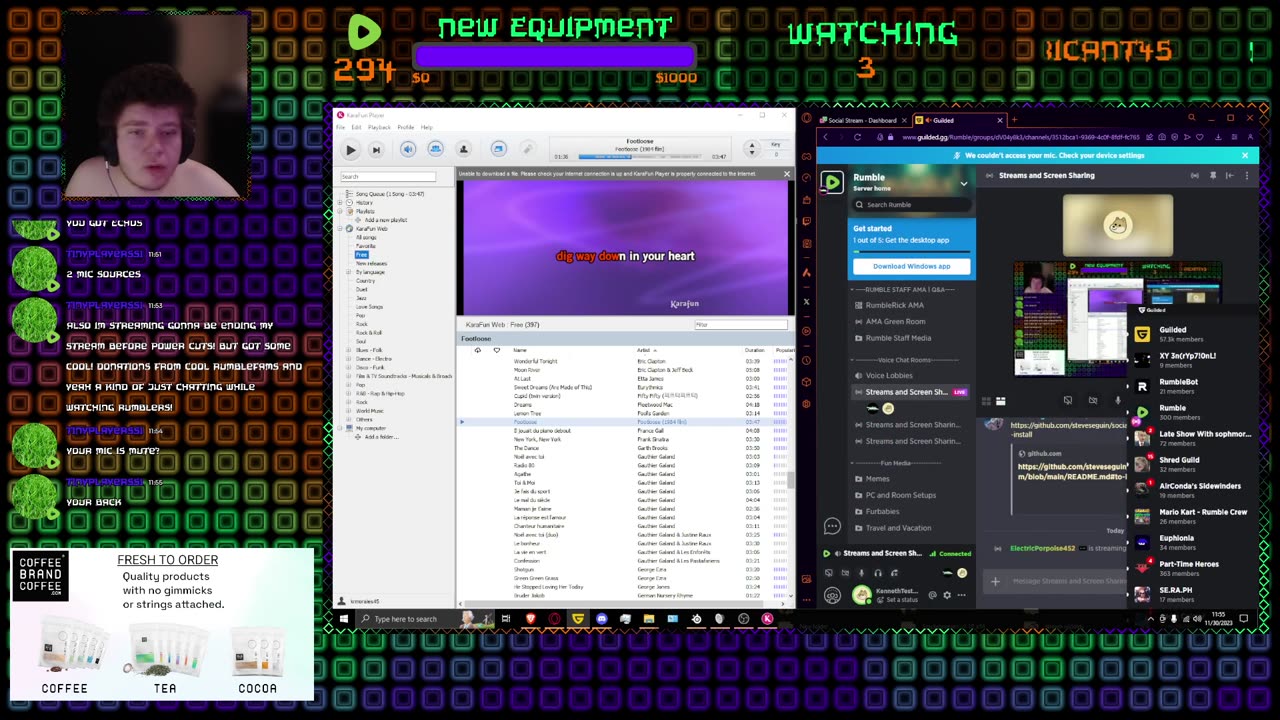Collapse the Playlists tree node
1280x720 pixels.
click(x=340, y=211)
